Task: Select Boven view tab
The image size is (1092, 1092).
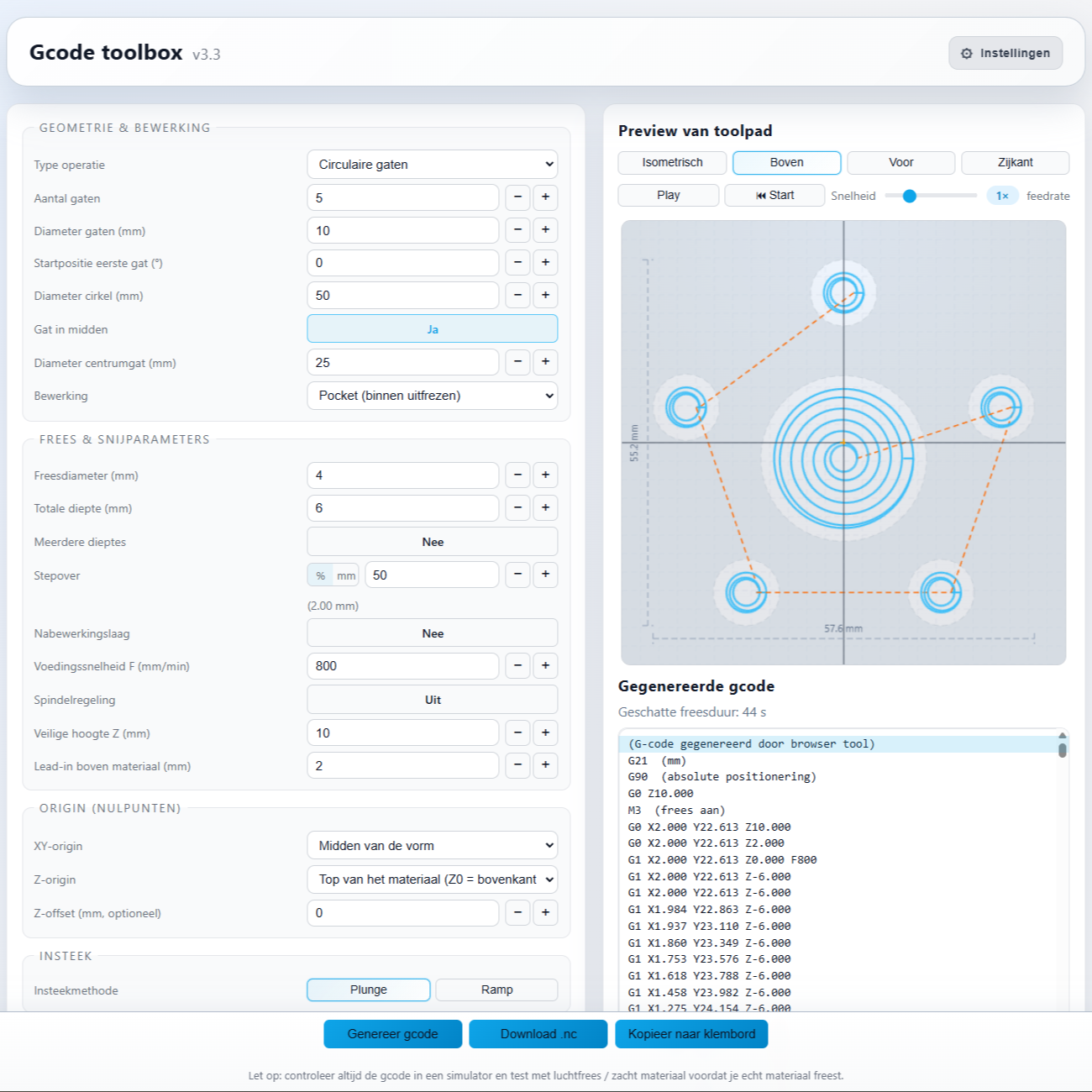Action: (787, 162)
